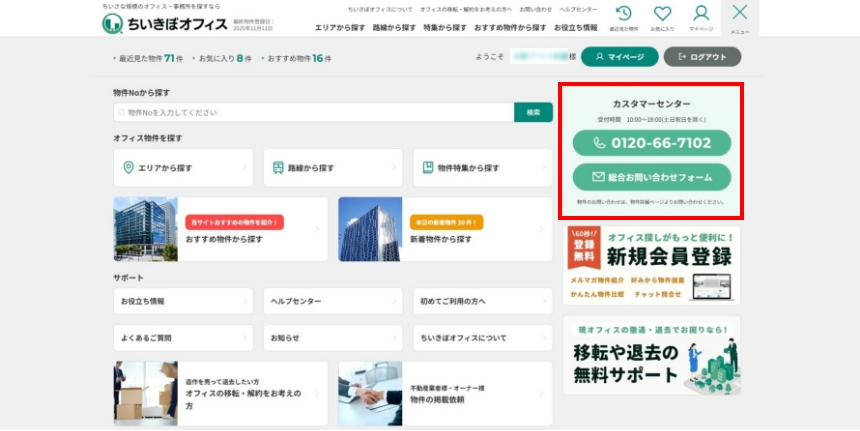Viewport: 860px width, 431px height.
Task: Click the マイページ person icon in header
Action: click(701, 15)
